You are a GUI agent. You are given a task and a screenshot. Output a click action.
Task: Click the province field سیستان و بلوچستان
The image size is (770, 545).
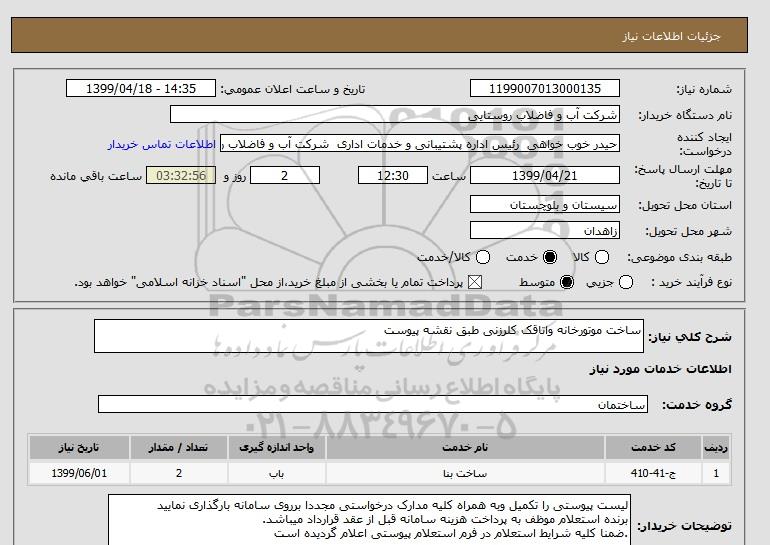tap(545, 204)
